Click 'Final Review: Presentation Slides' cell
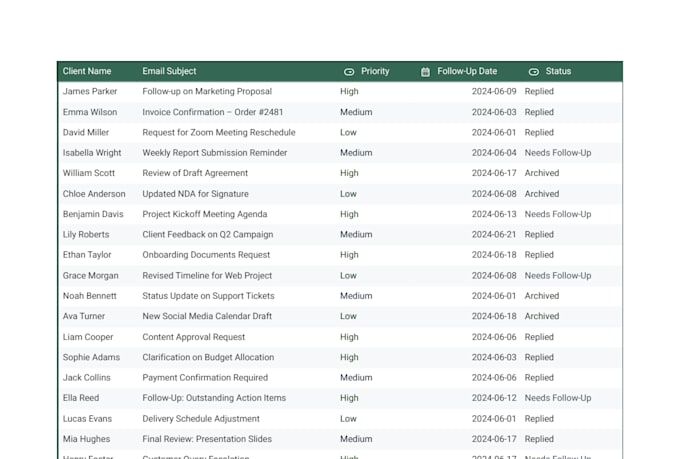The width and height of the screenshot is (680, 459). [207, 439]
